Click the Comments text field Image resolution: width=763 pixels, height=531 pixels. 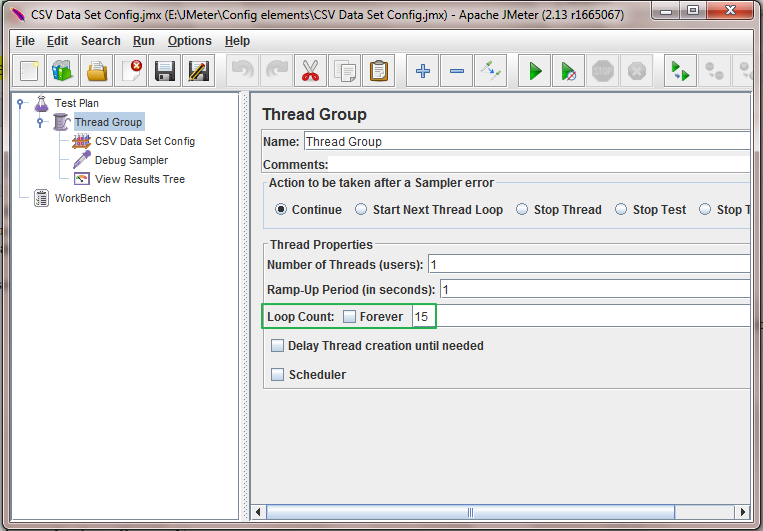tap(539, 165)
